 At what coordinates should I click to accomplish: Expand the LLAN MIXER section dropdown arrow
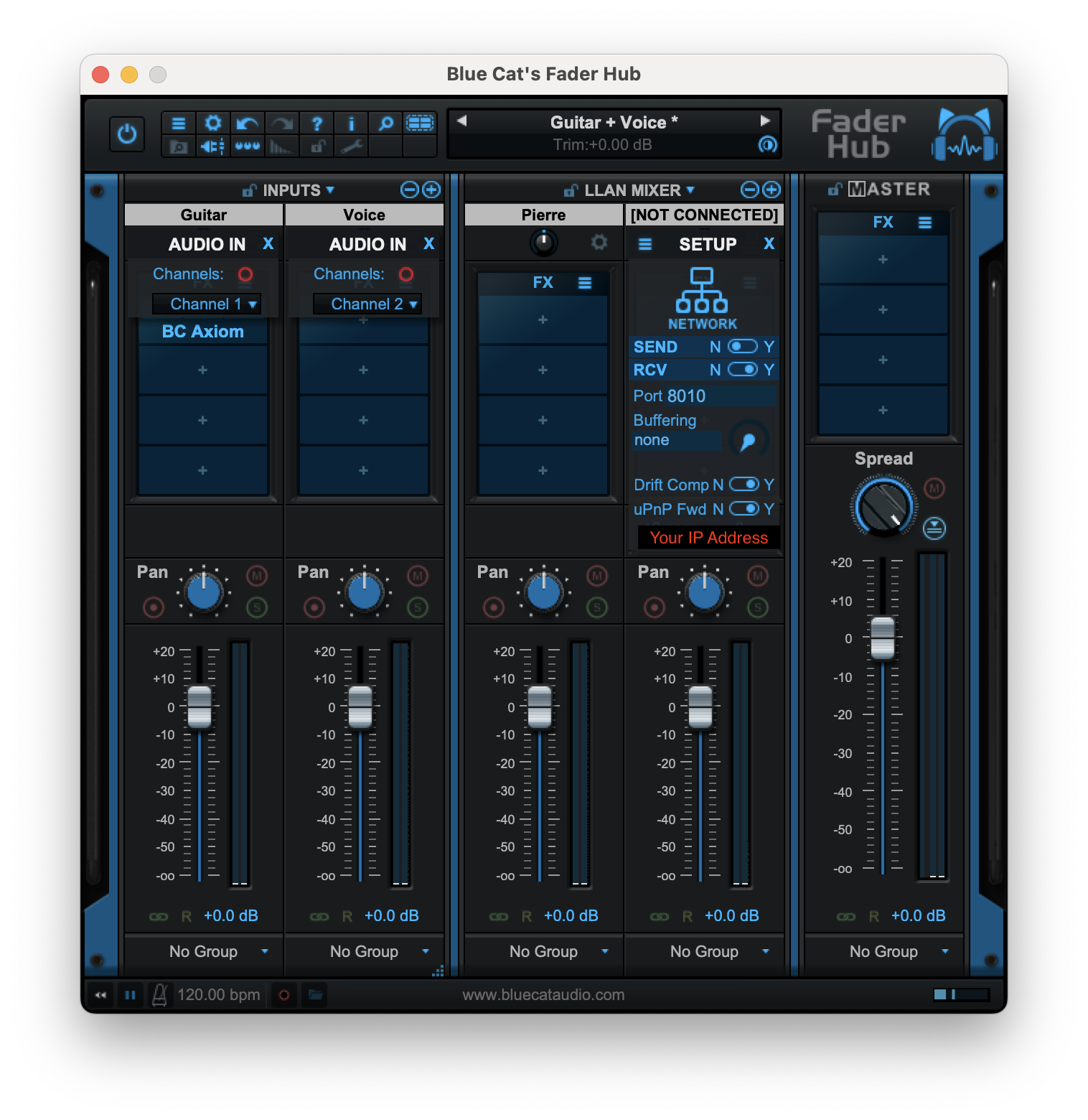coord(690,190)
